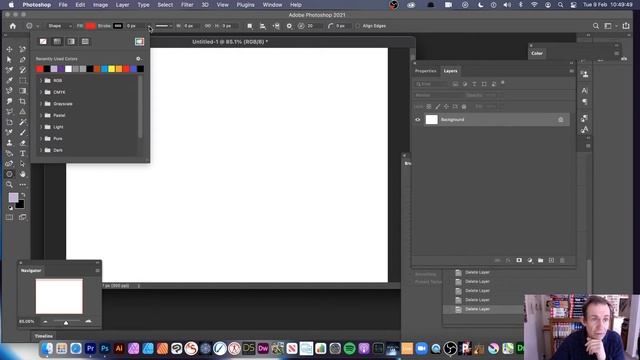Toggle Lock all in Layers panel

tap(464, 107)
